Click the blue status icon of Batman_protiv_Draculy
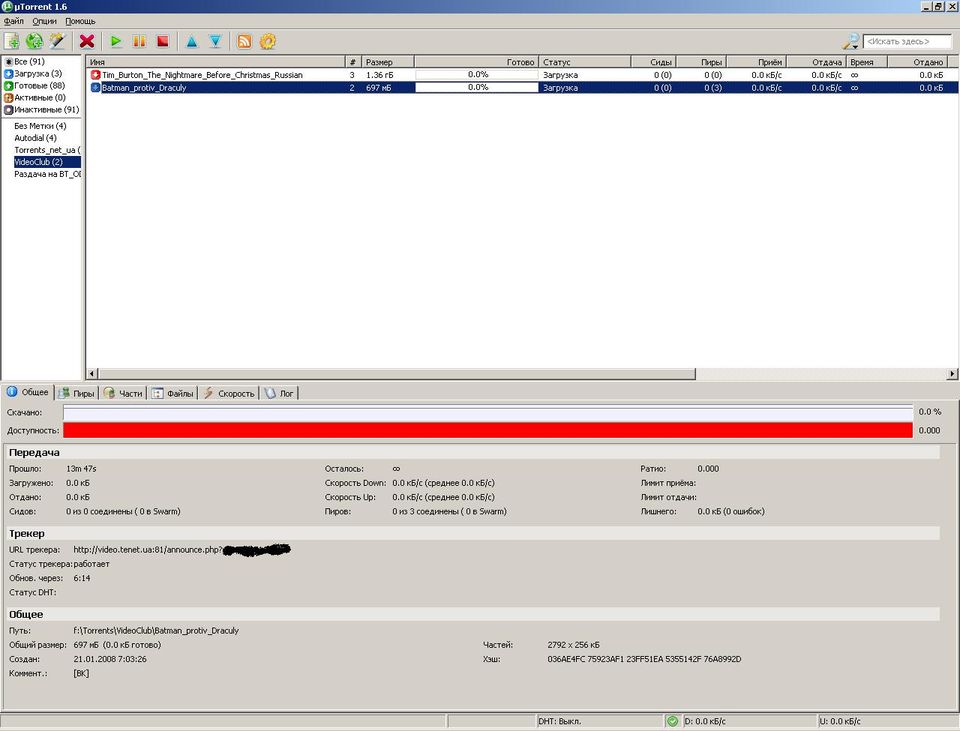 [x=96, y=88]
